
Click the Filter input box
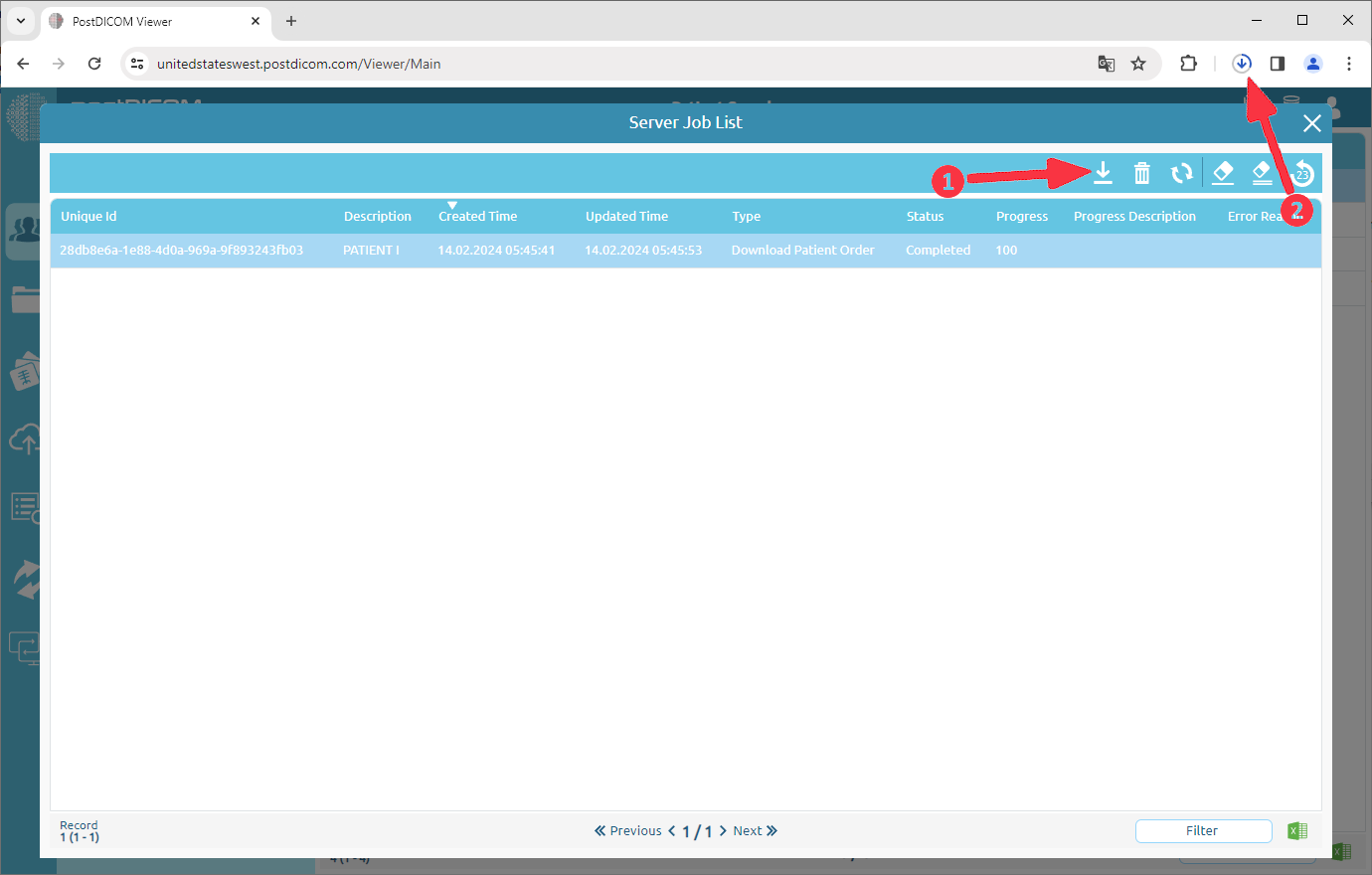(x=1202, y=830)
